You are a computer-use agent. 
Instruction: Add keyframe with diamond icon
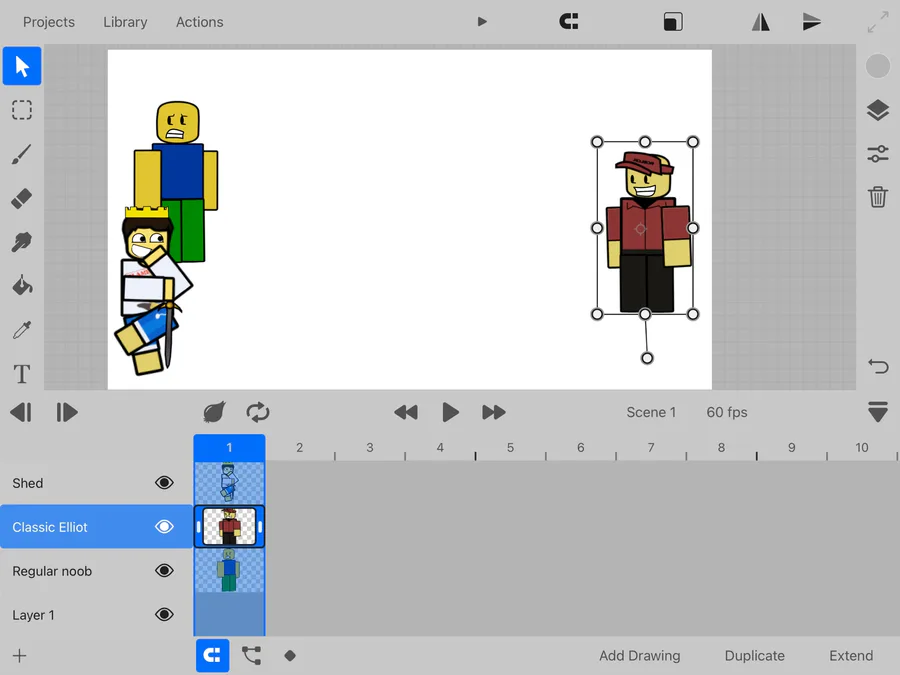click(290, 655)
